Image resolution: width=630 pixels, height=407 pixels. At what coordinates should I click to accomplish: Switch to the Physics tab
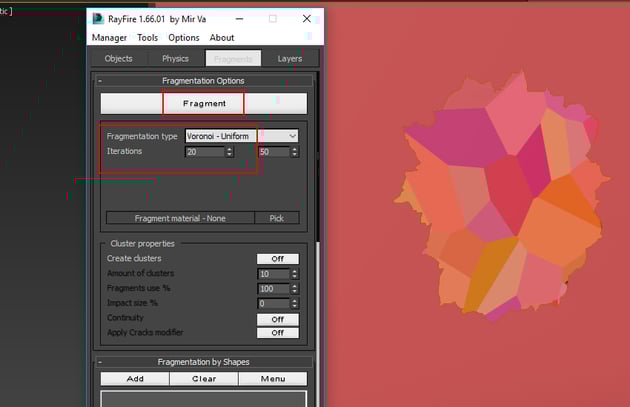(175, 59)
